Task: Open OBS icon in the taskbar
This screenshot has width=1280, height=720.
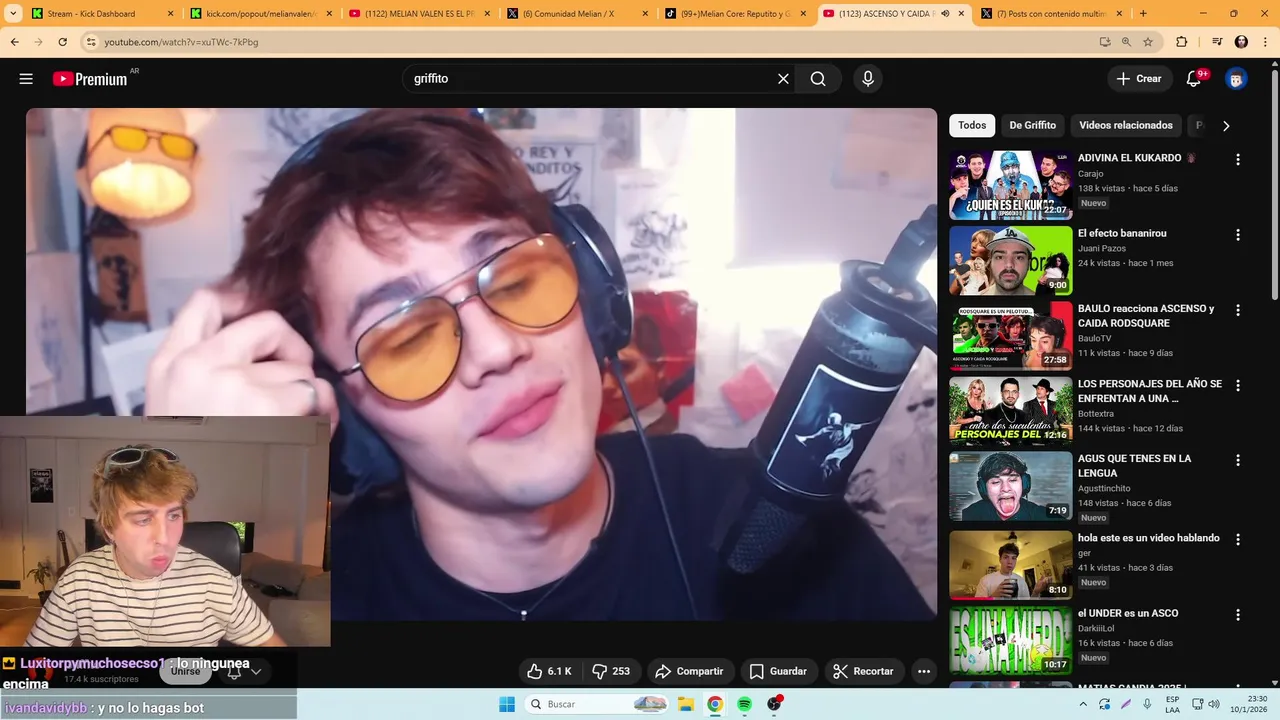Action: 774,704
